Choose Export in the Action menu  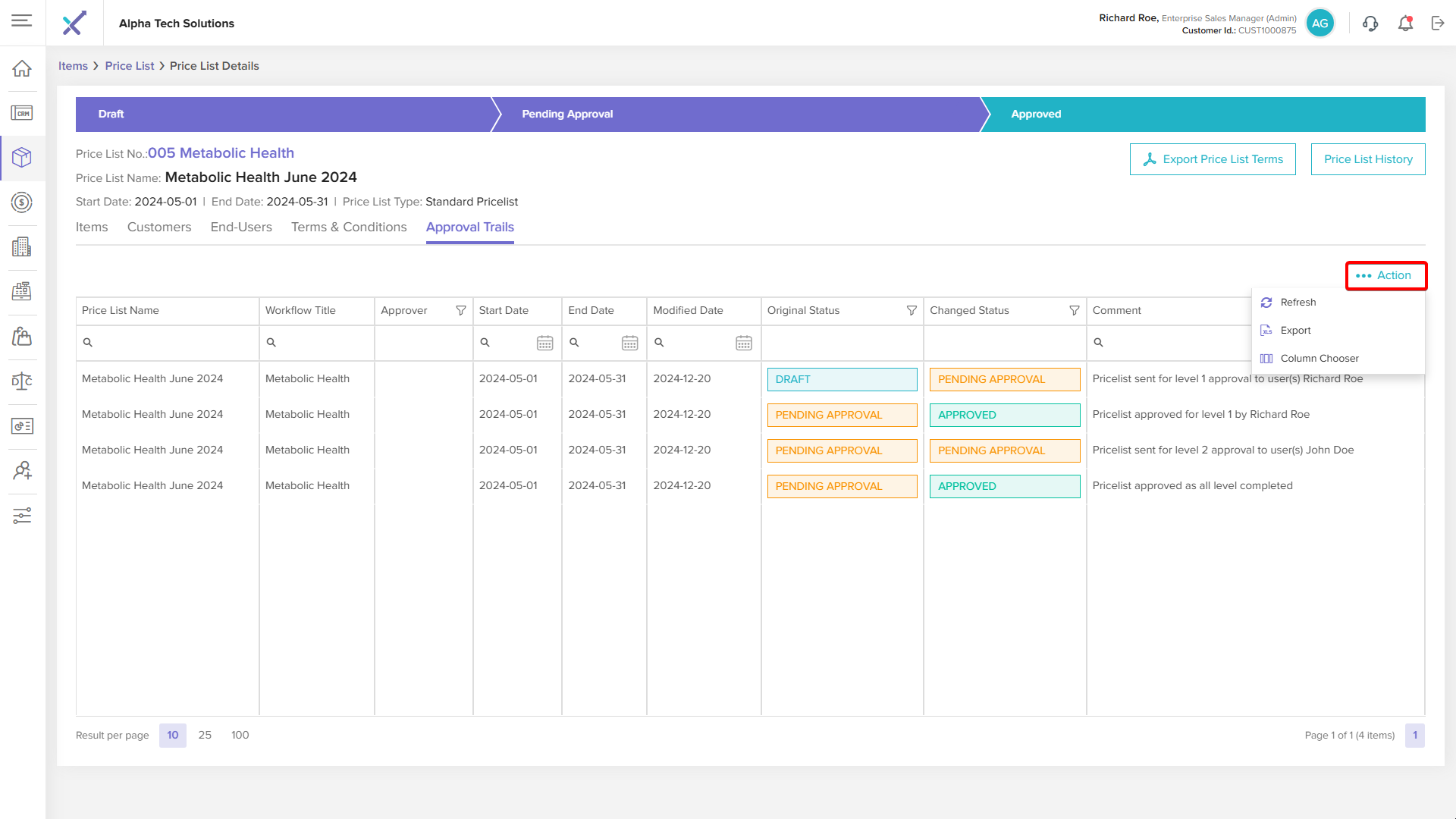point(1295,331)
